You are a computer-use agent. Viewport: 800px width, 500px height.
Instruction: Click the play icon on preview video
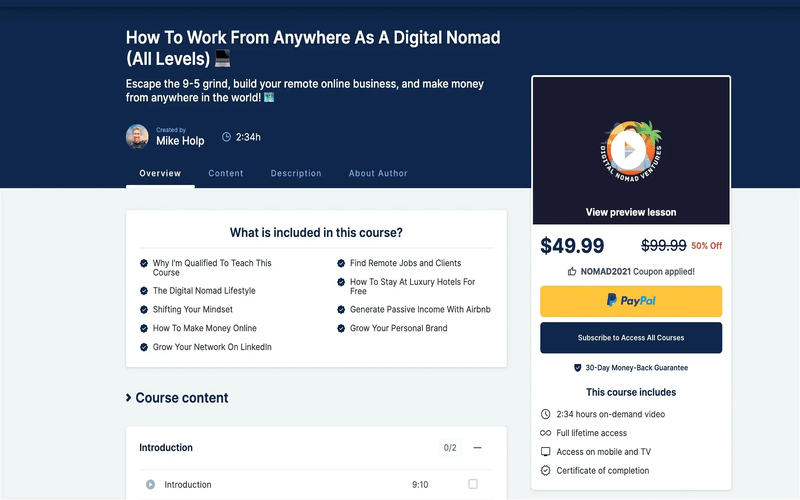tap(629, 151)
